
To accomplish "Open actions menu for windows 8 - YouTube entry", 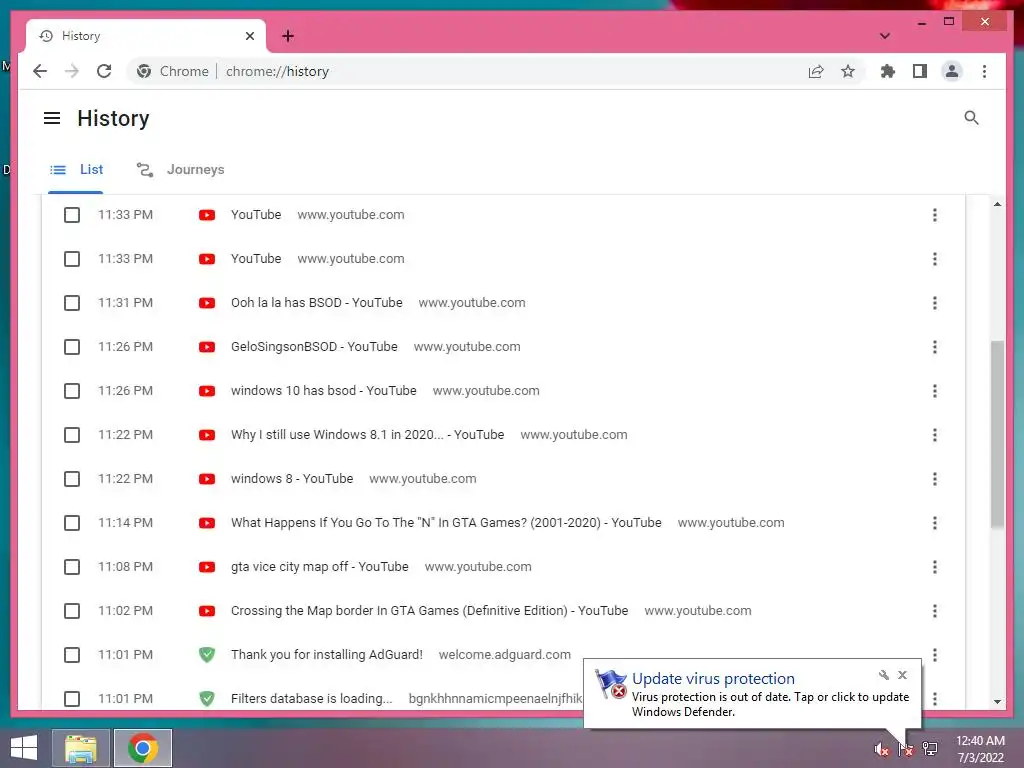I will [935, 479].
